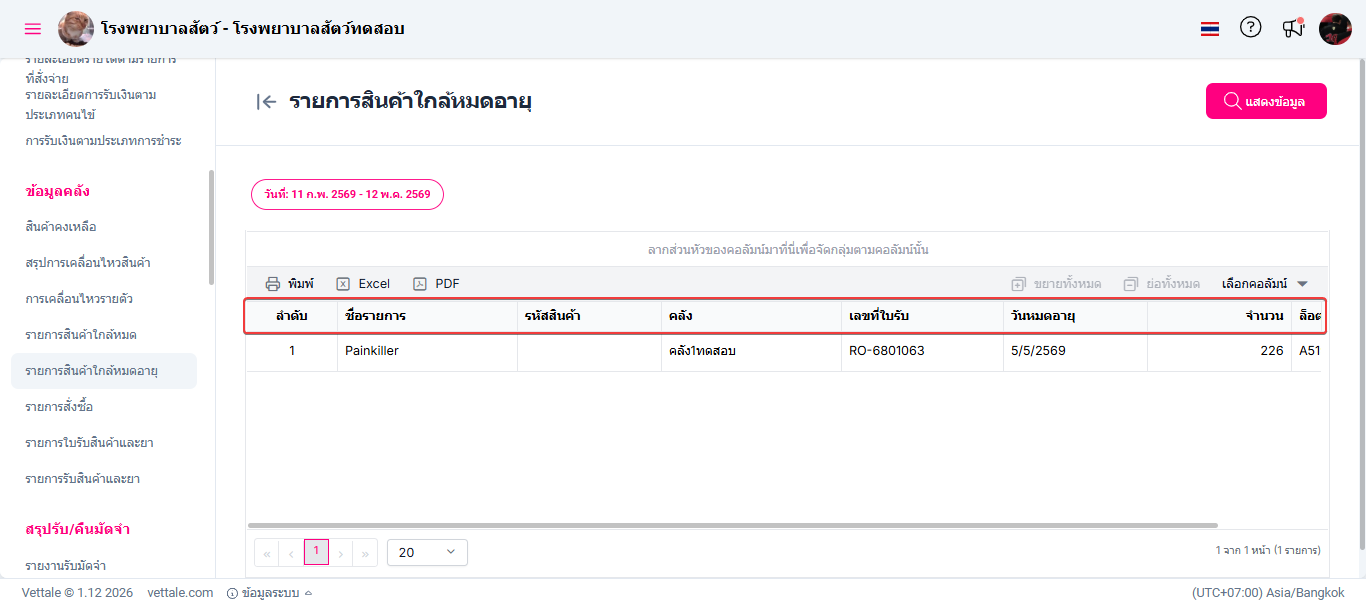Click the แสดงข้อมูล search button

point(1266,101)
